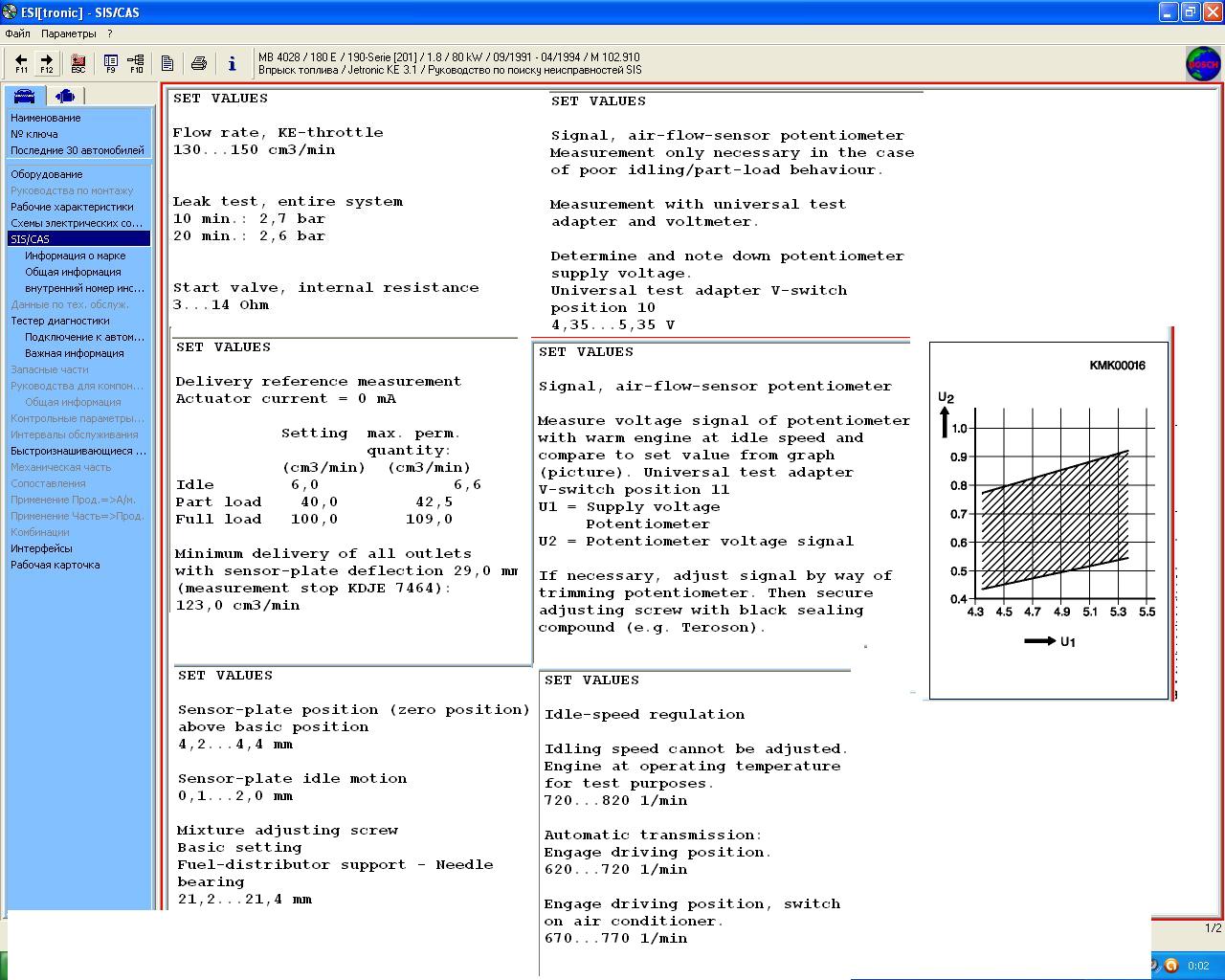Open Информация о марке sub-item
This screenshot has height=980, width=1225.
point(75,256)
